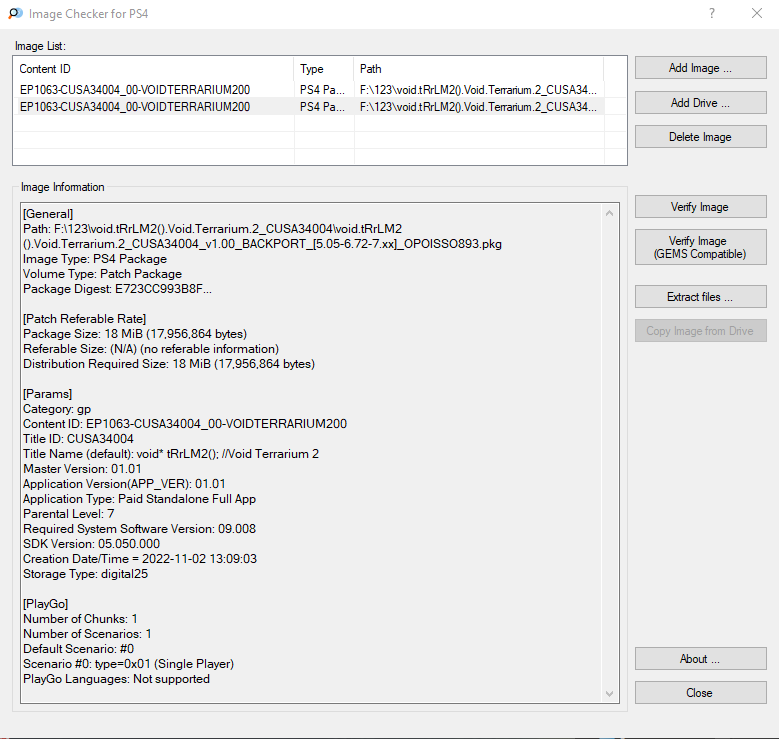
Task: Click the scroll up arrow in Image Information
Action: tap(610, 213)
